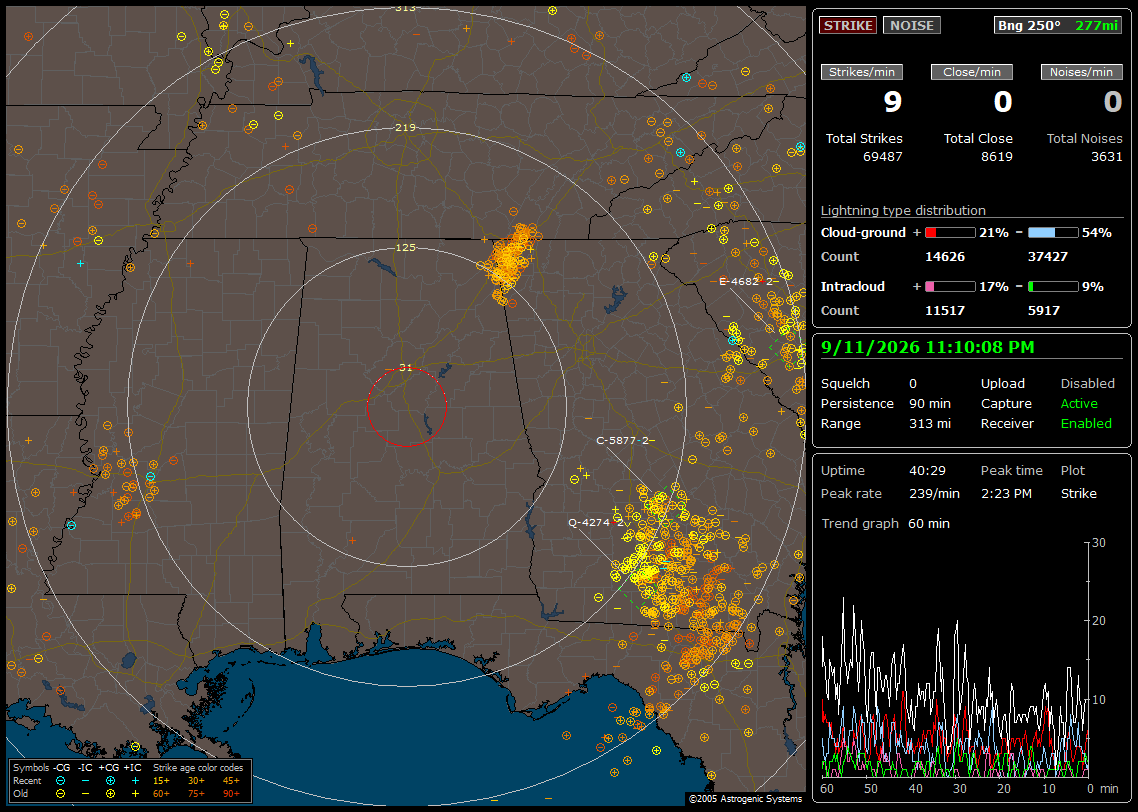Viewport: 1138px width, 812px height.
Task: Click the 125 range ring label
Action: tap(405, 247)
